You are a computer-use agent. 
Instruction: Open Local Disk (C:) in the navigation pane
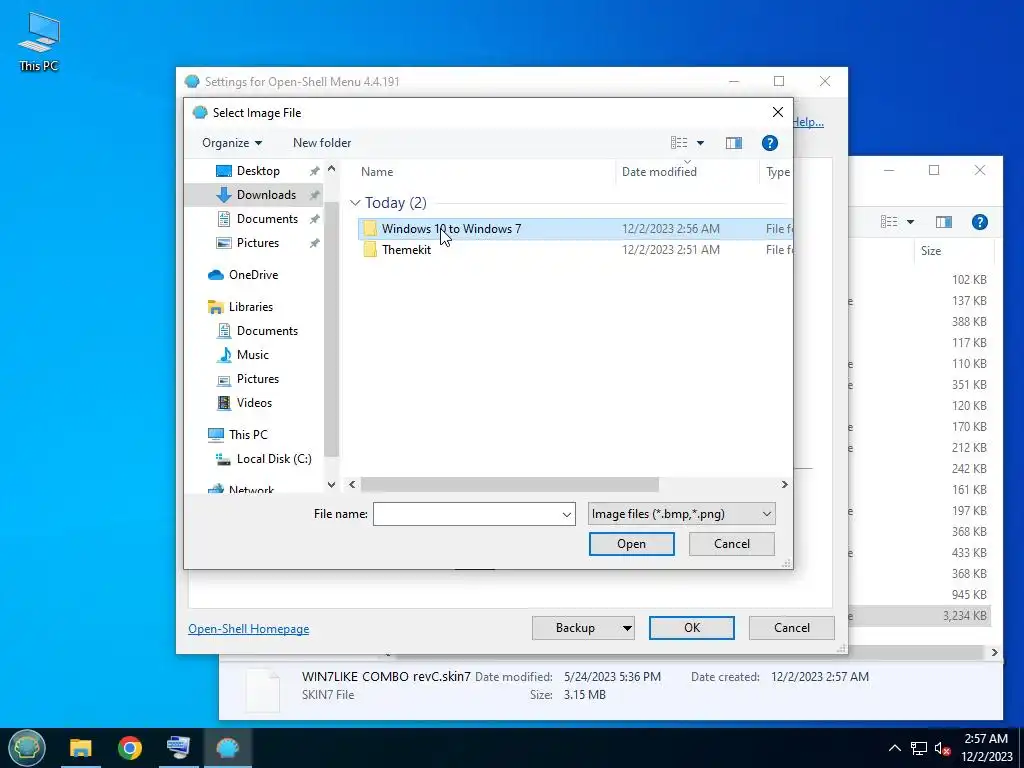274,459
